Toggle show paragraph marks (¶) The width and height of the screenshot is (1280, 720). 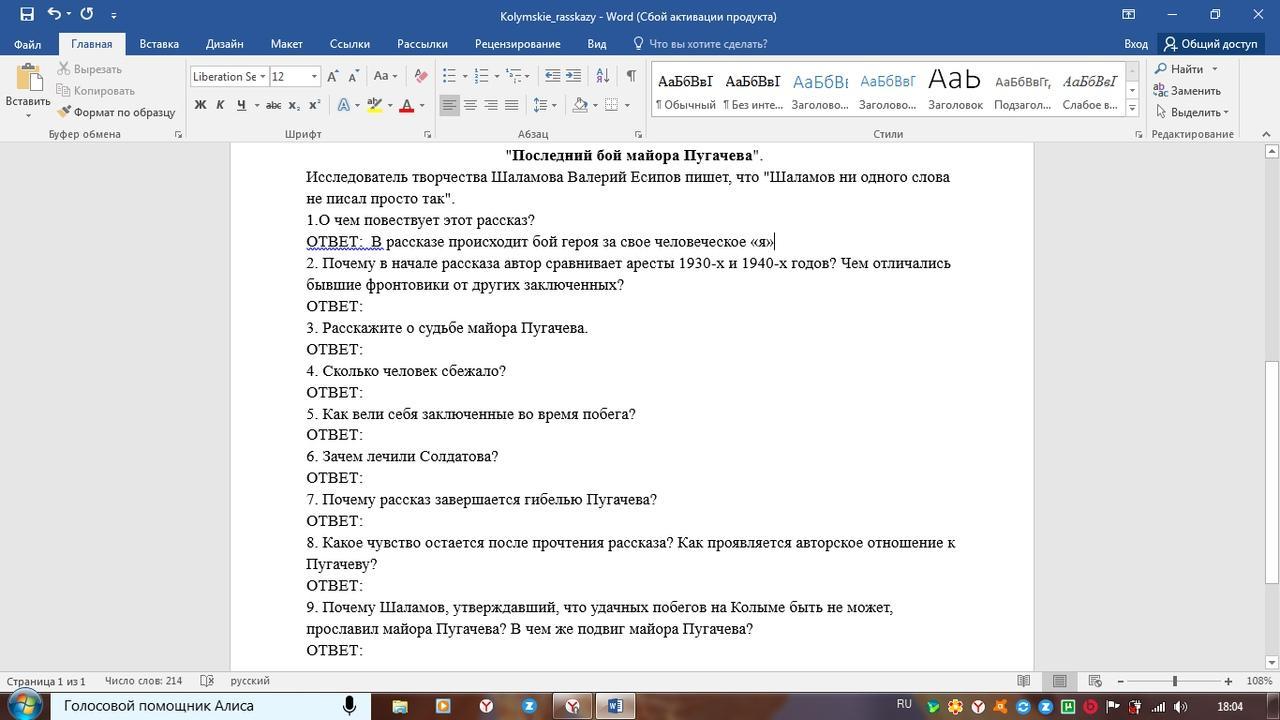coord(631,76)
